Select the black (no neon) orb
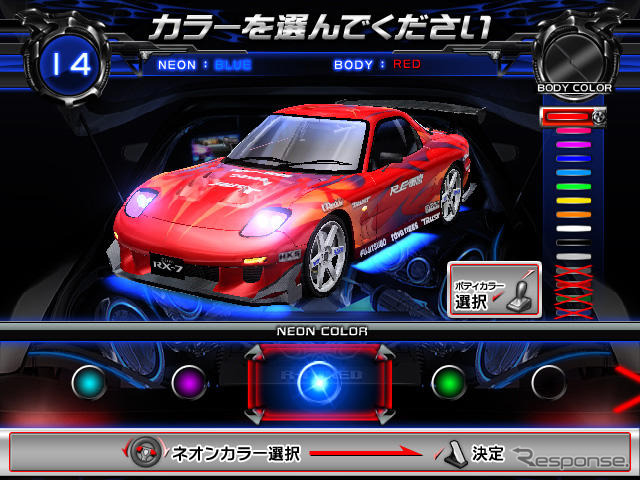 coord(549,382)
